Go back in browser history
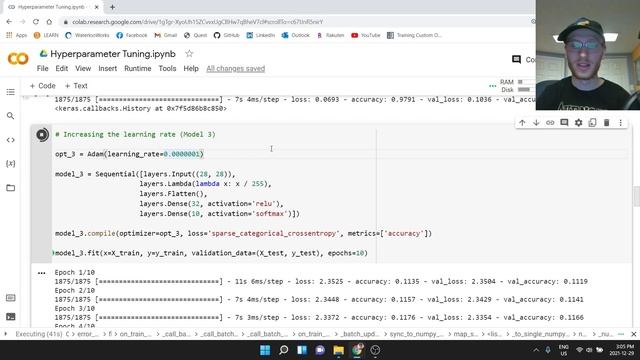Viewport: 640px width, 360px height. click(x=9, y=22)
